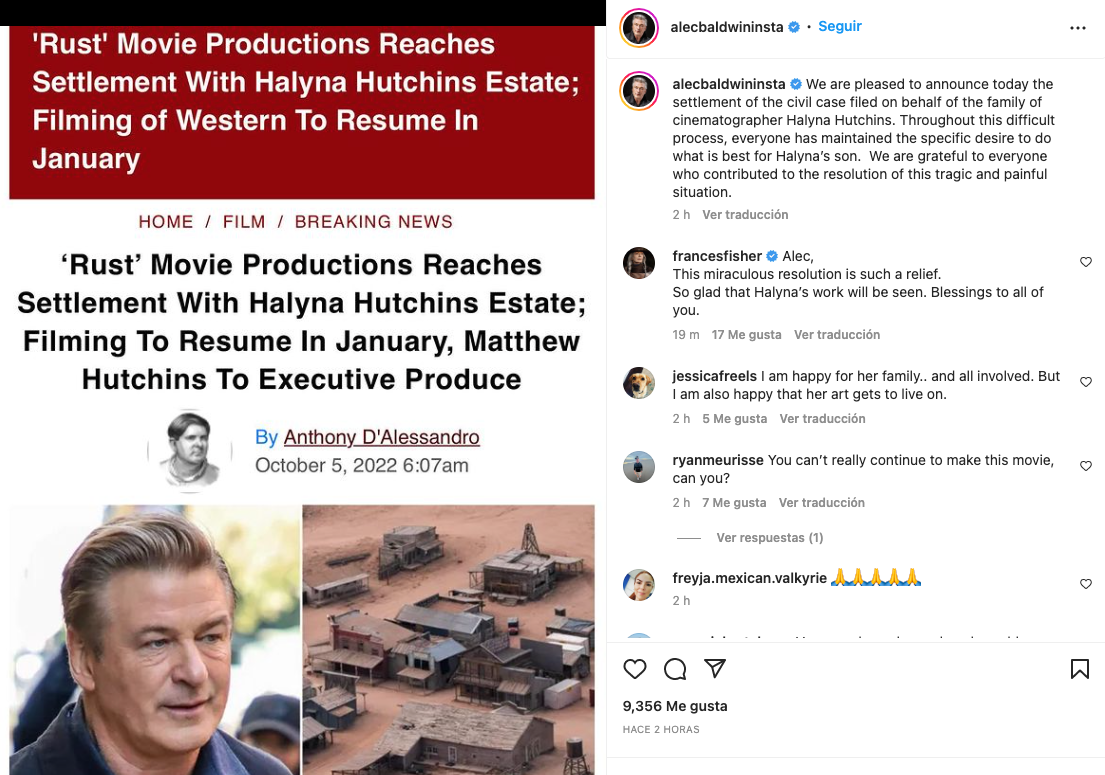View the 9,356 Me gusta likes list
1105x775 pixels.
674,706
